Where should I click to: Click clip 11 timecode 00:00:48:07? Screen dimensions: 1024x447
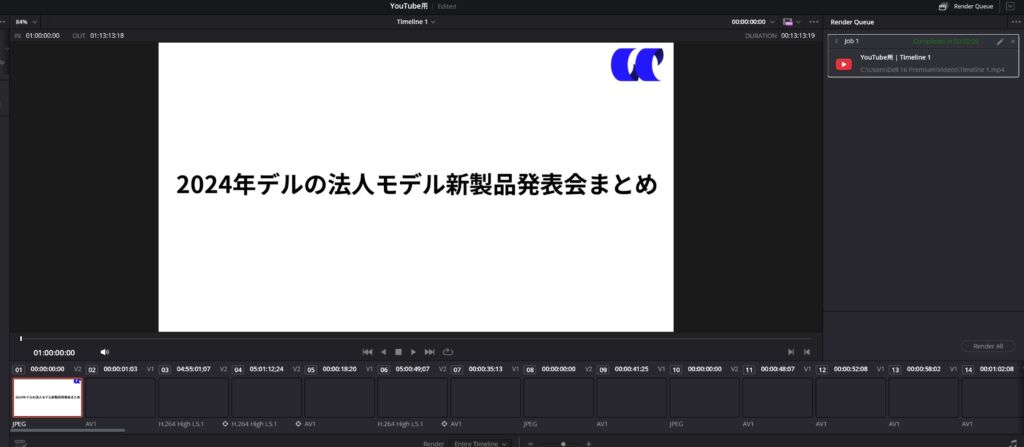point(778,369)
